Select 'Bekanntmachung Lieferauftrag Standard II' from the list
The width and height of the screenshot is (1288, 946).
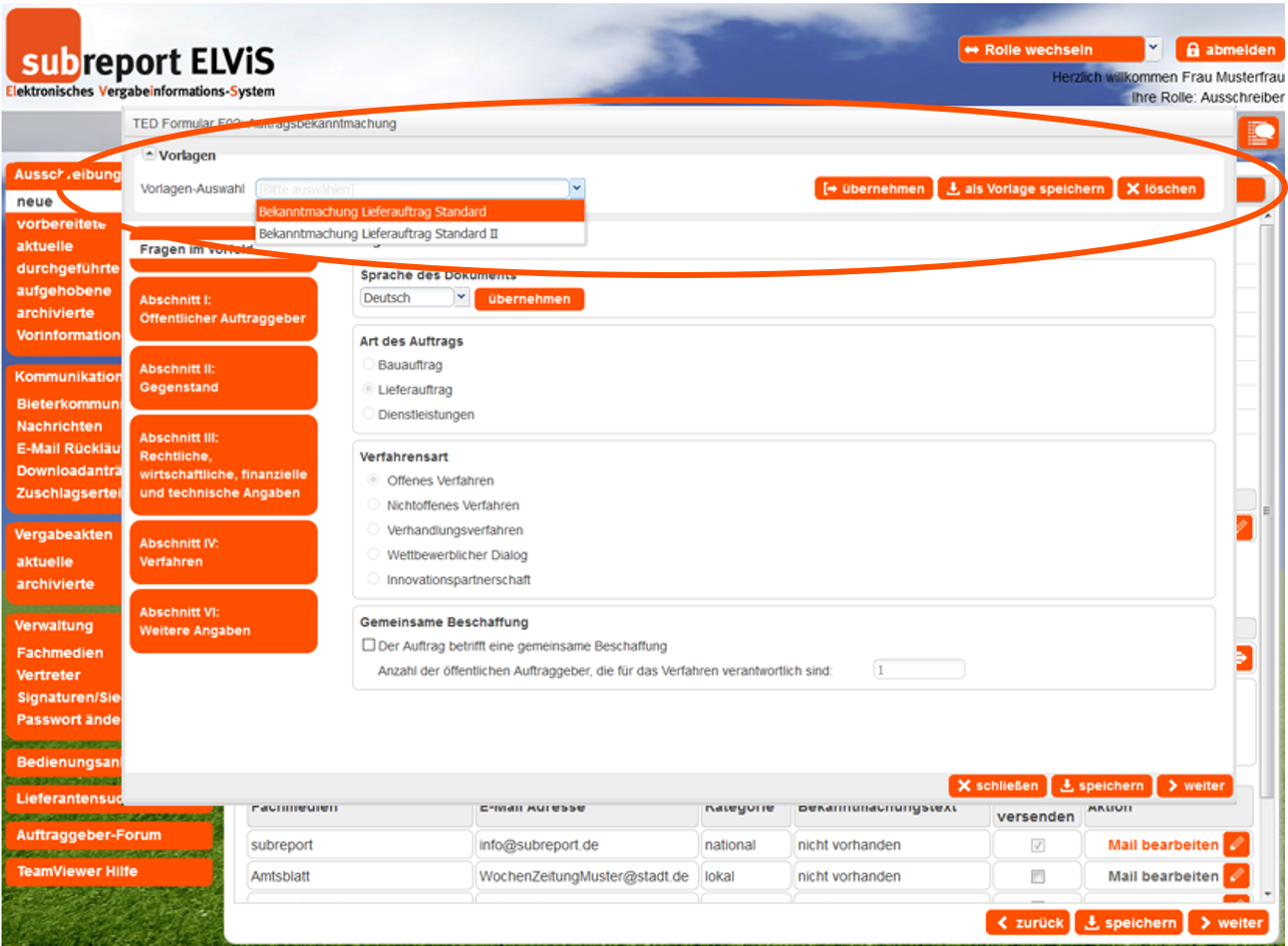[379, 233]
